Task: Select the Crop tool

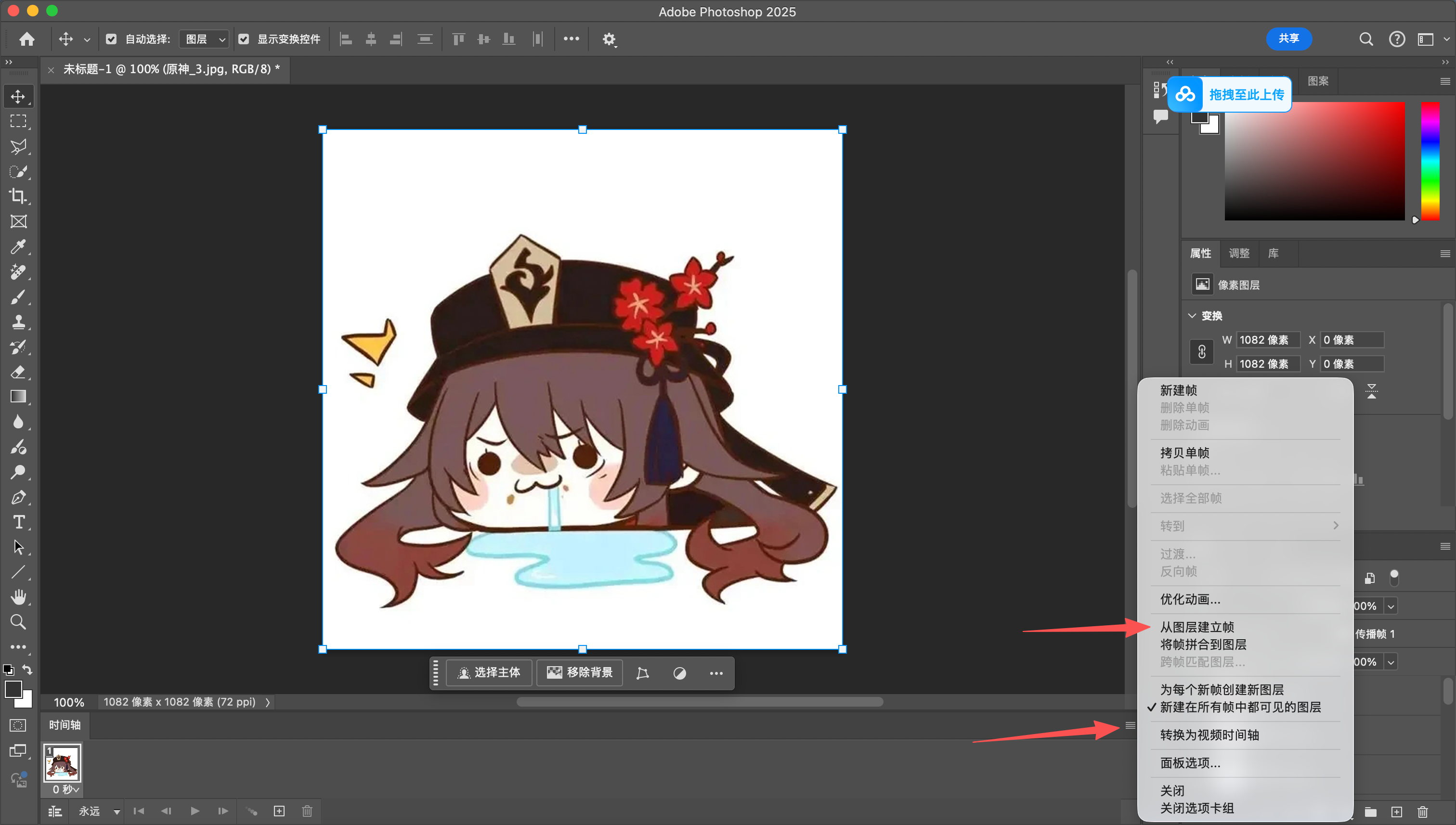Action: point(18,196)
